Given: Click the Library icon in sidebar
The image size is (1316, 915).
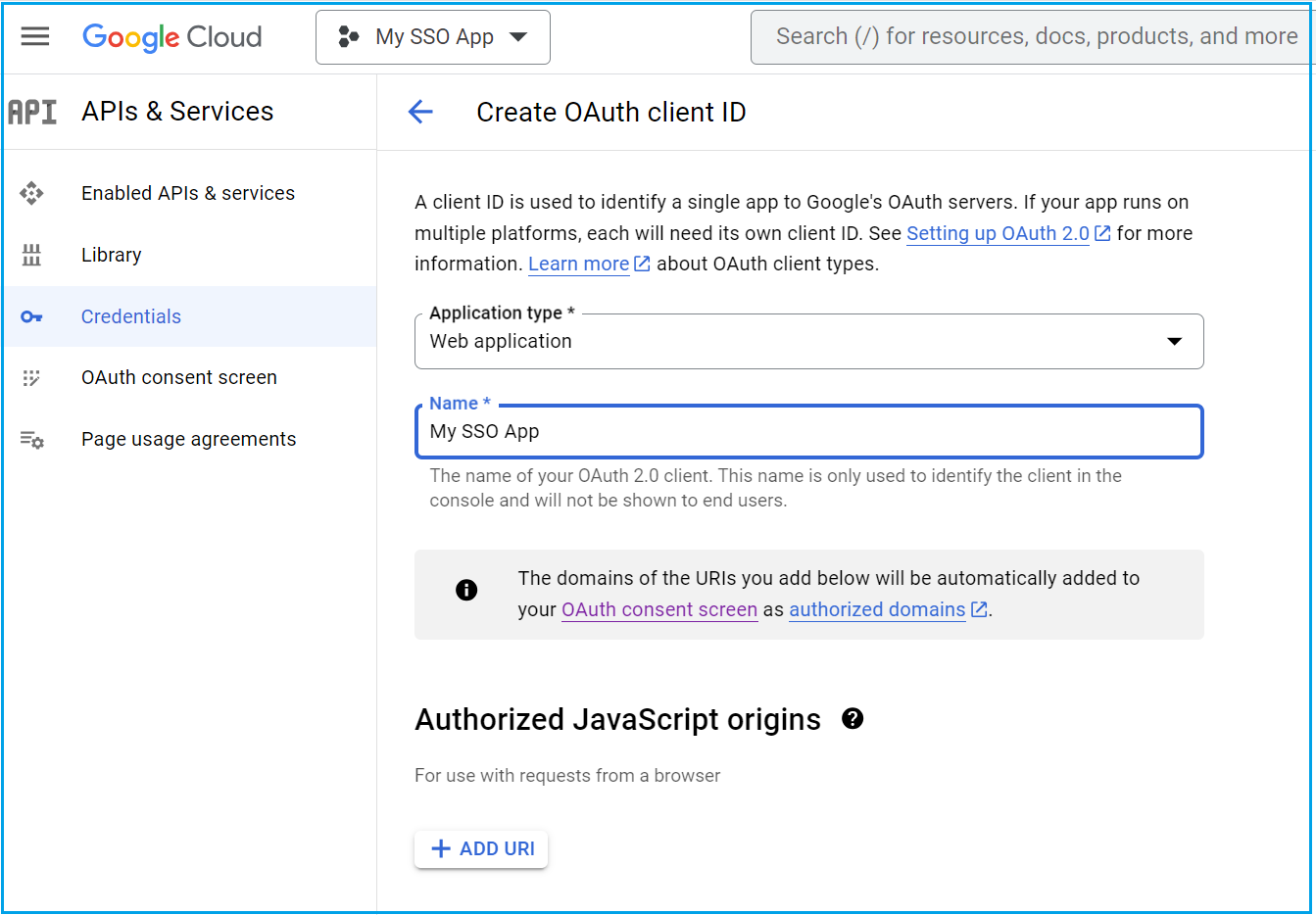Looking at the screenshot, I should (31, 255).
